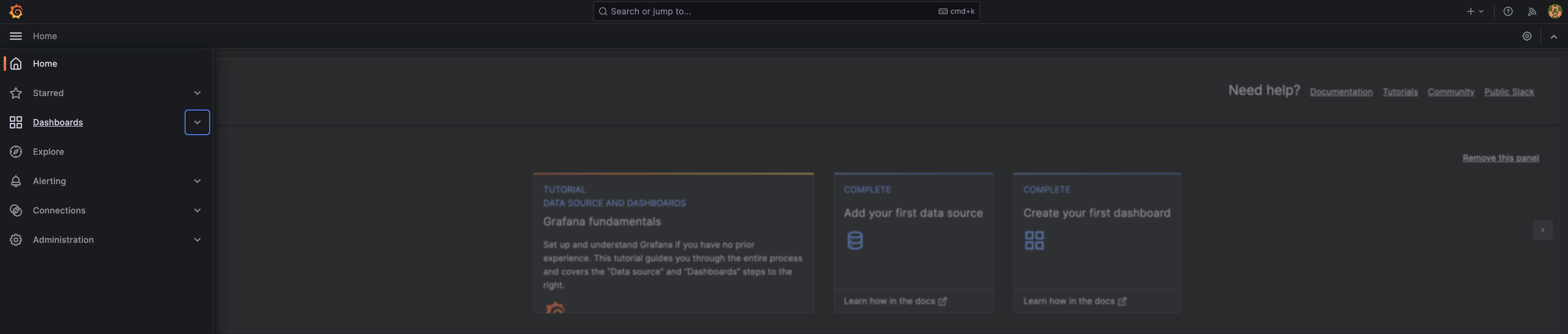1568x334 pixels.
Task: Open dashboard settings gear icon
Action: (x=1527, y=36)
